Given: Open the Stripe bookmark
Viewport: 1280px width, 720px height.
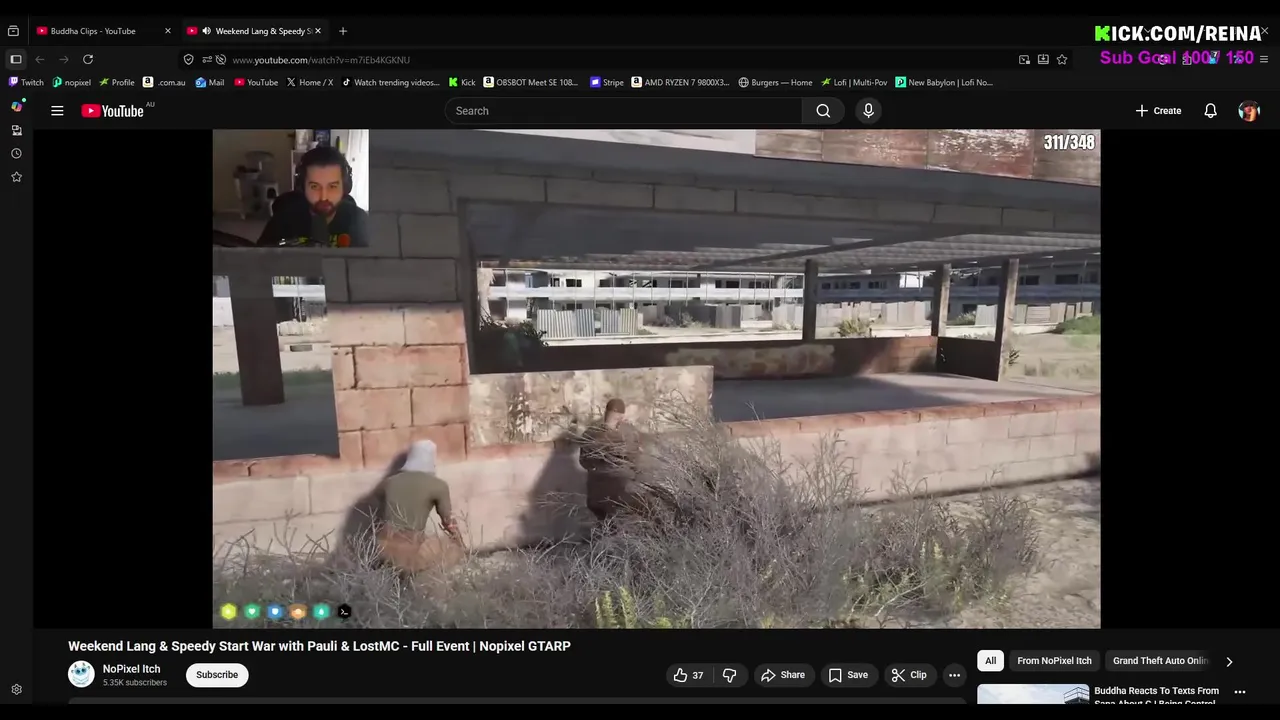Looking at the screenshot, I should tap(607, 83).
